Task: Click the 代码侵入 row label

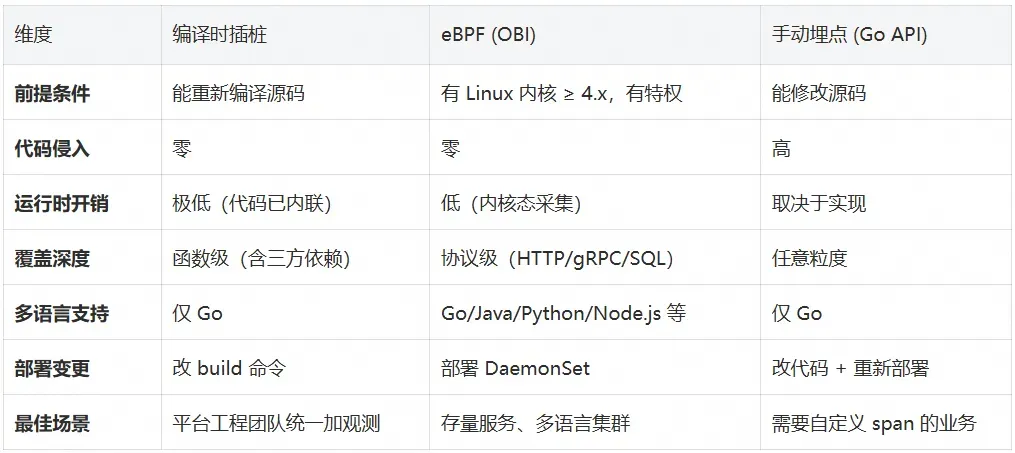Action: [52, 149]
